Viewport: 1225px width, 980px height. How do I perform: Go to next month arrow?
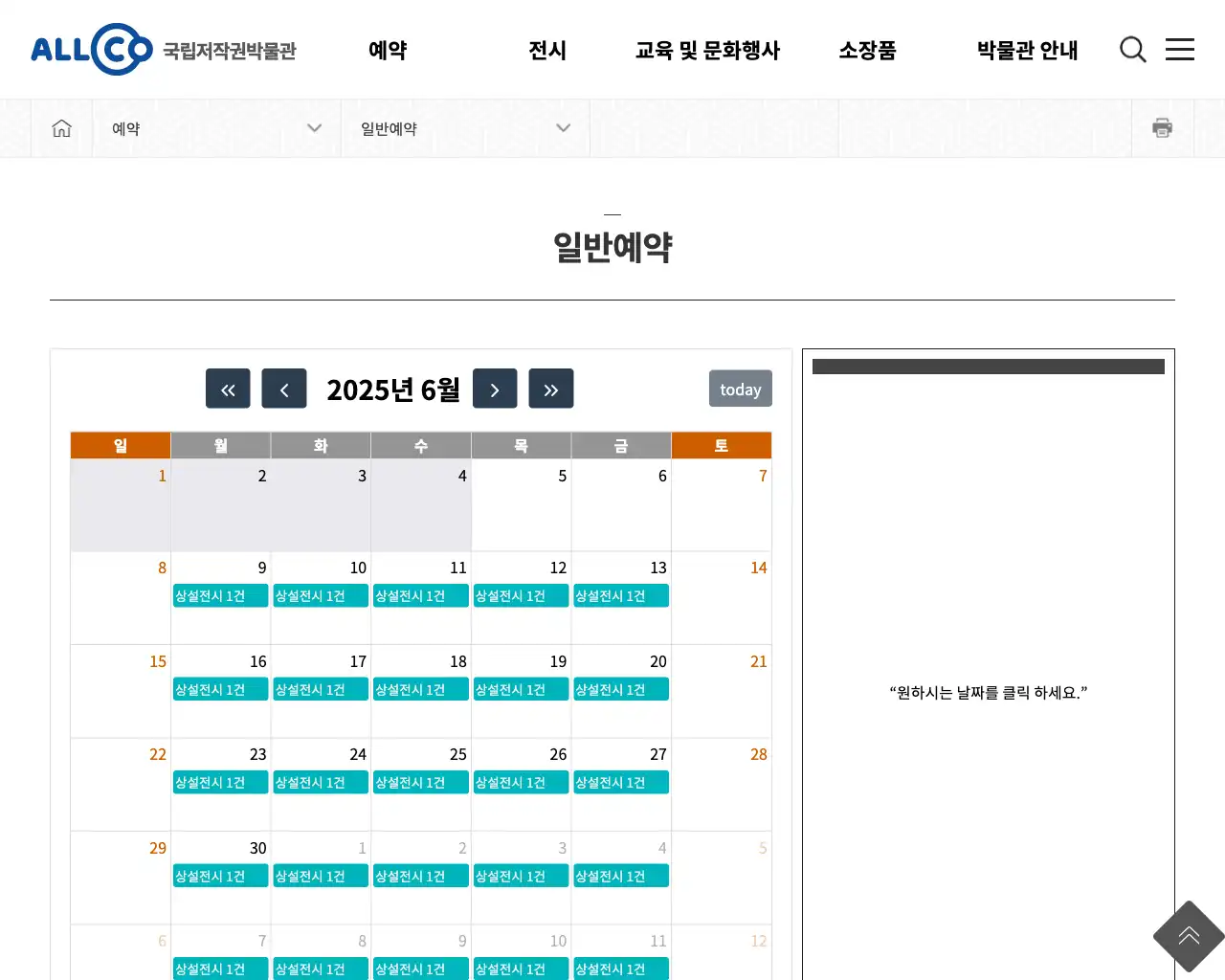click(495, 389)
